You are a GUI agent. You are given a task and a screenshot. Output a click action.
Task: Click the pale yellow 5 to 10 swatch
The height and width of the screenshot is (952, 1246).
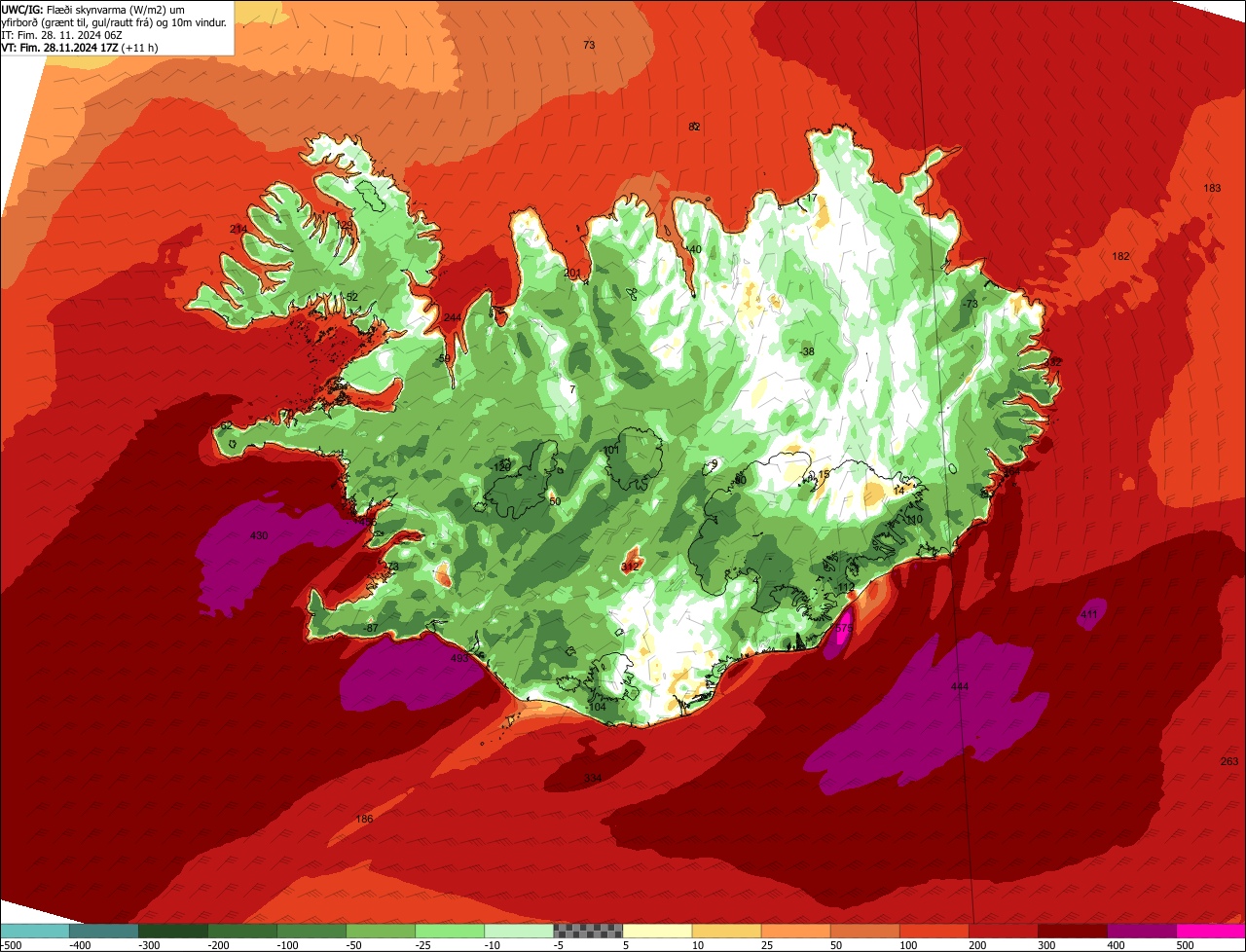click(657, 931)
